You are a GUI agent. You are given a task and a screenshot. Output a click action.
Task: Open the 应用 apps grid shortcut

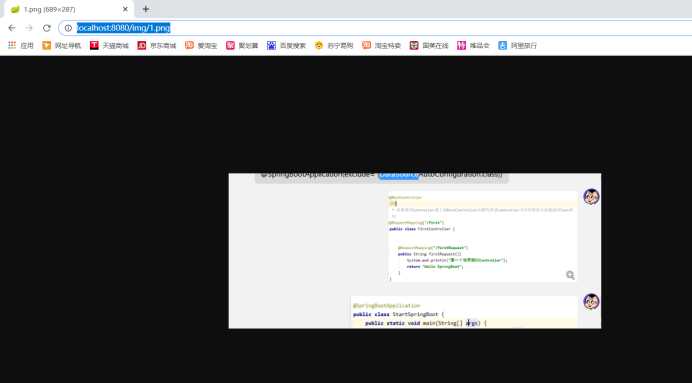(21, 45)
